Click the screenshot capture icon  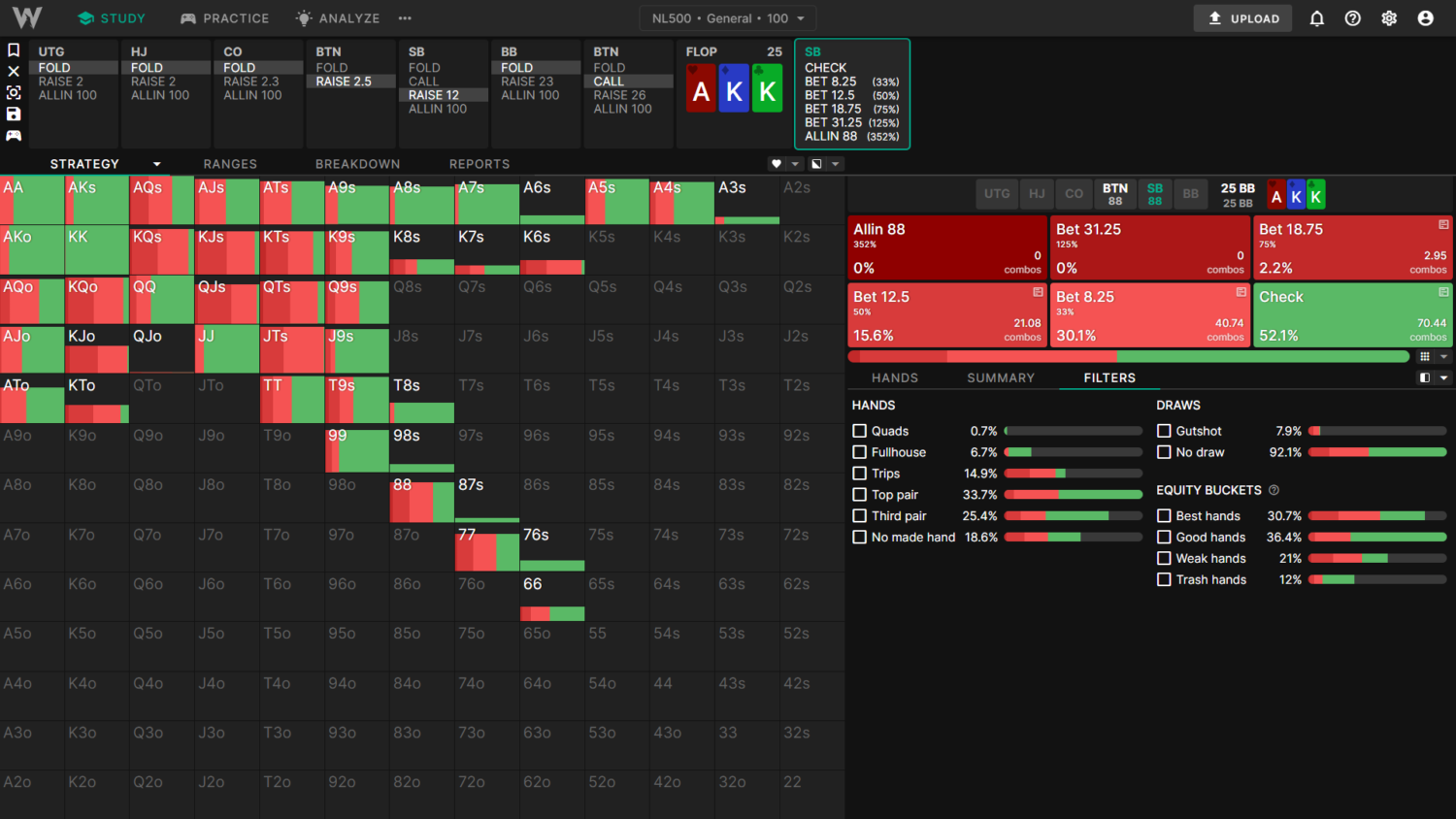tap(14, 92)
